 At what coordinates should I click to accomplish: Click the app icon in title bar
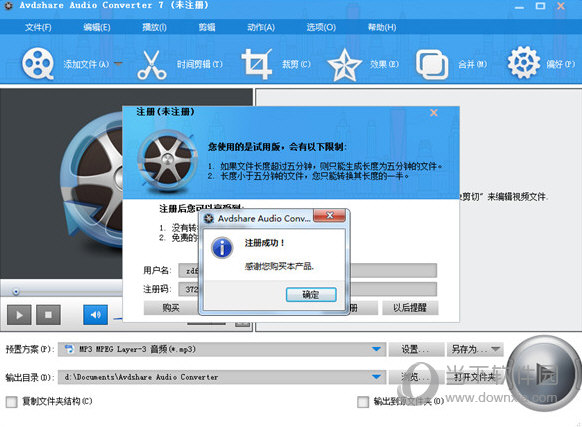[8, 5]
